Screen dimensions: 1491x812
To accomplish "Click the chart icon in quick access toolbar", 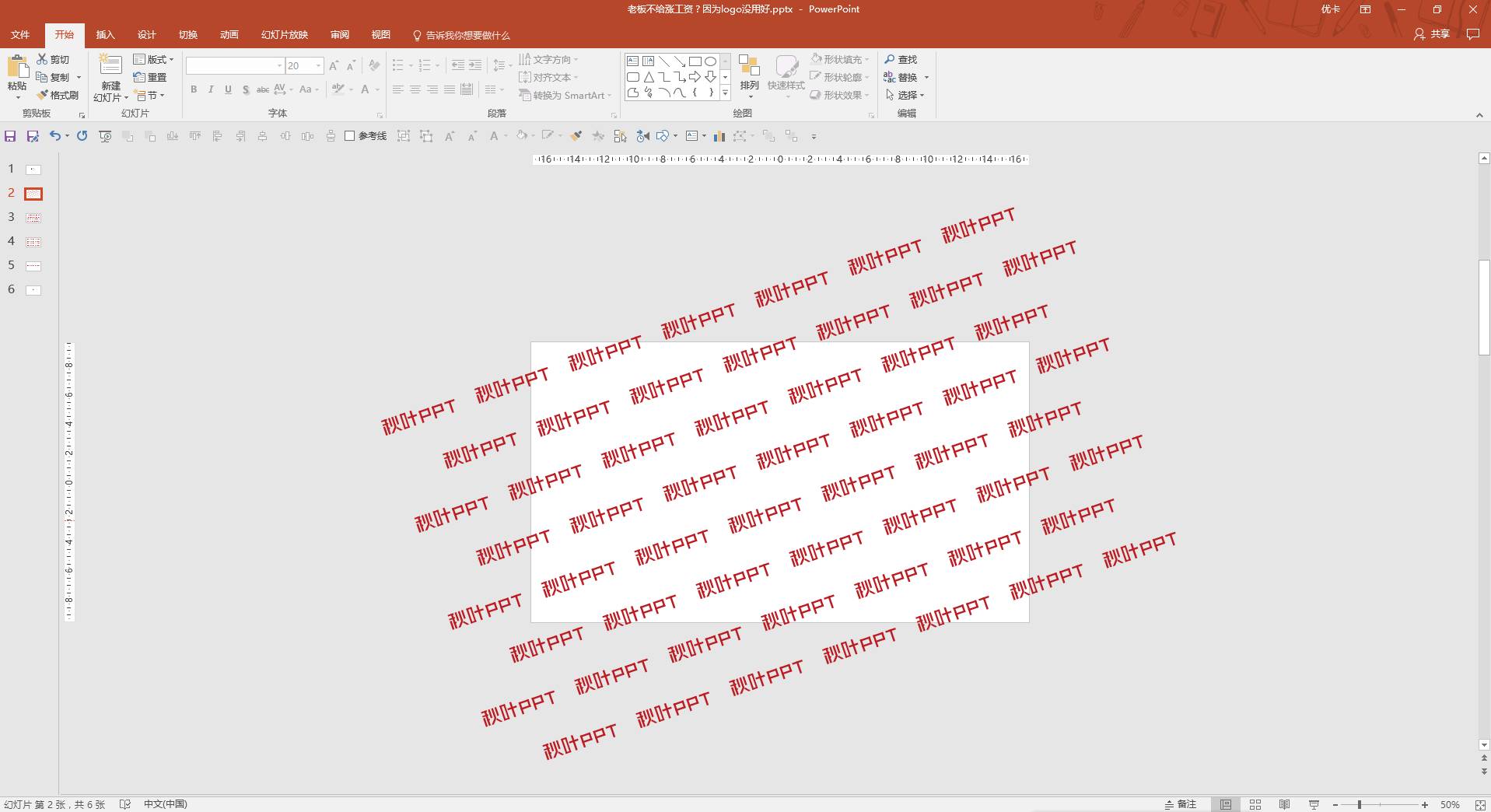I will pyautogui.click(x=719, y=136).
